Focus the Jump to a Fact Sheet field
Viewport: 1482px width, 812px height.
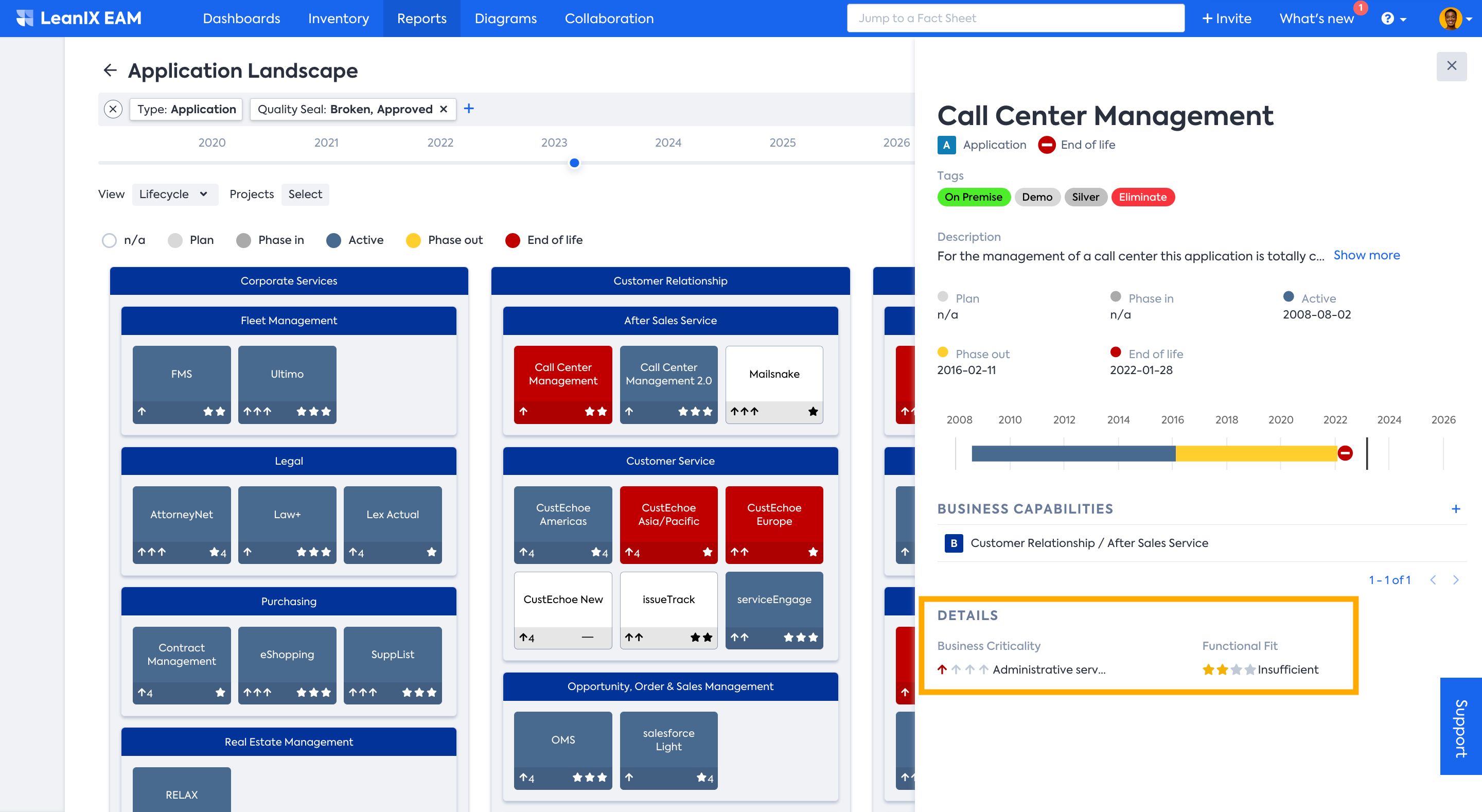1015,19
